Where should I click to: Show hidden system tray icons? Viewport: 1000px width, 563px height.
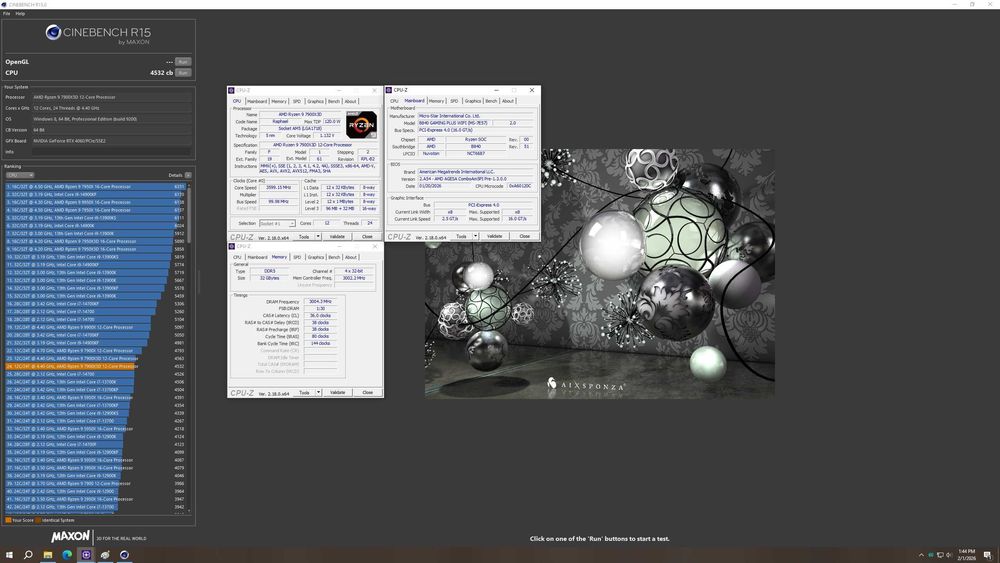coord(921,555)
